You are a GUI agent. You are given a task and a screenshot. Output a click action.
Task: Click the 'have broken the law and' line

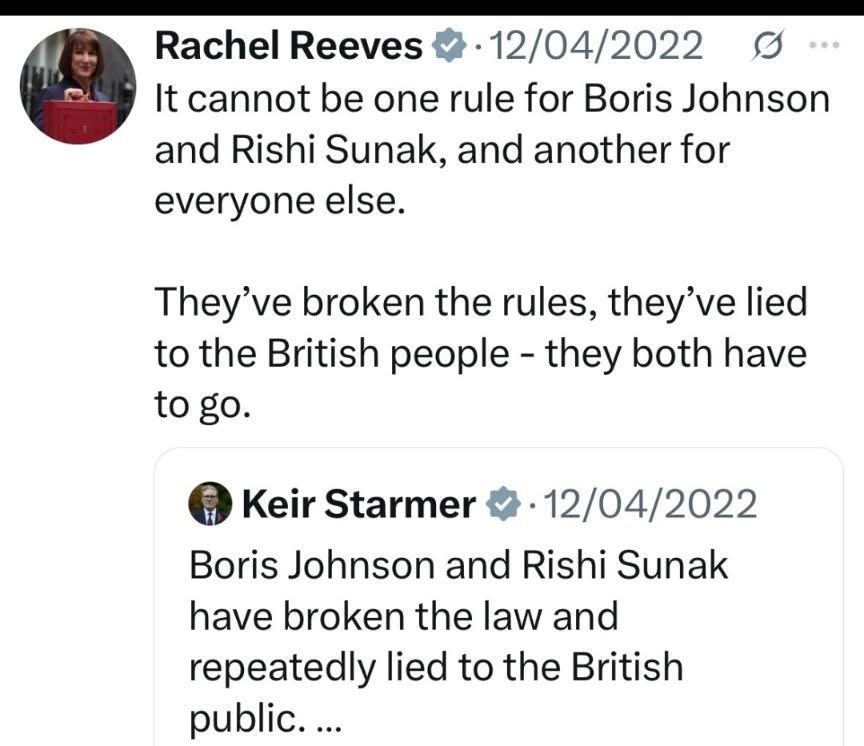coord(403,616)
